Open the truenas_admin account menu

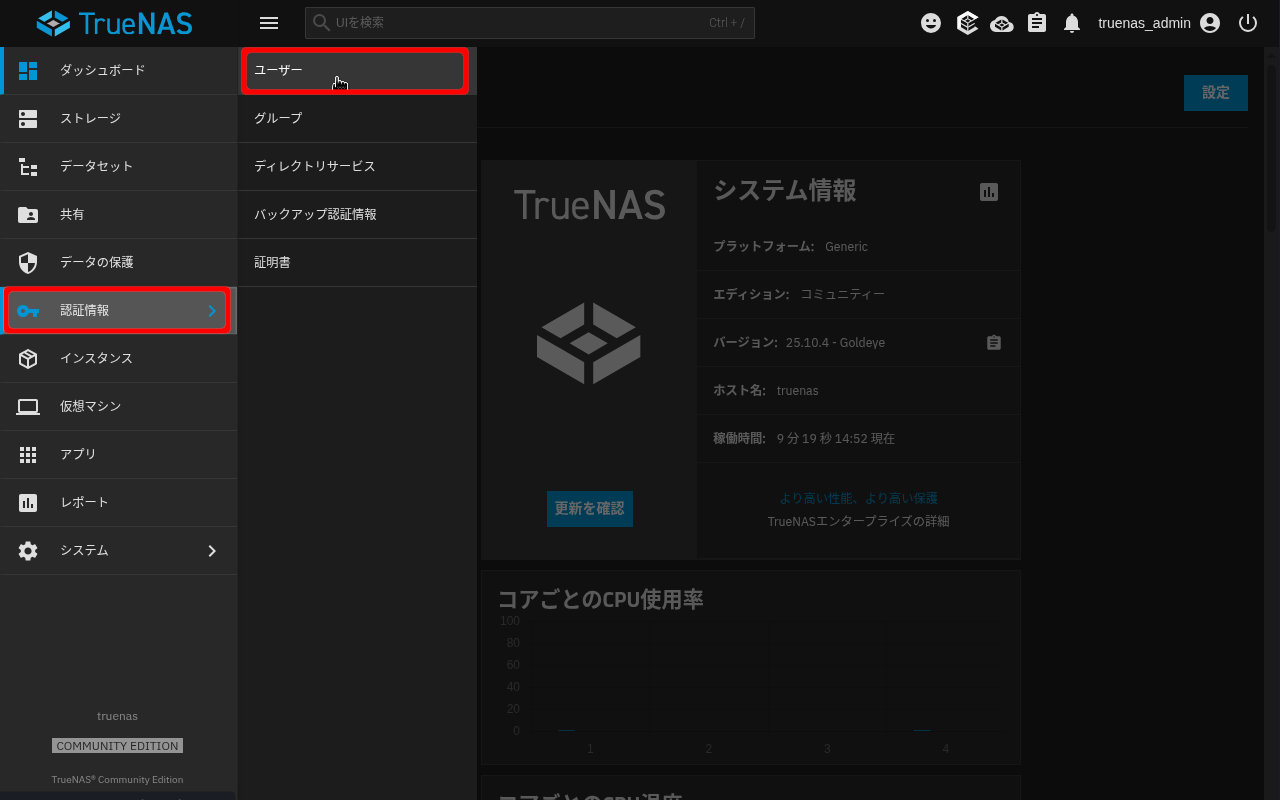click(1159, 23)
